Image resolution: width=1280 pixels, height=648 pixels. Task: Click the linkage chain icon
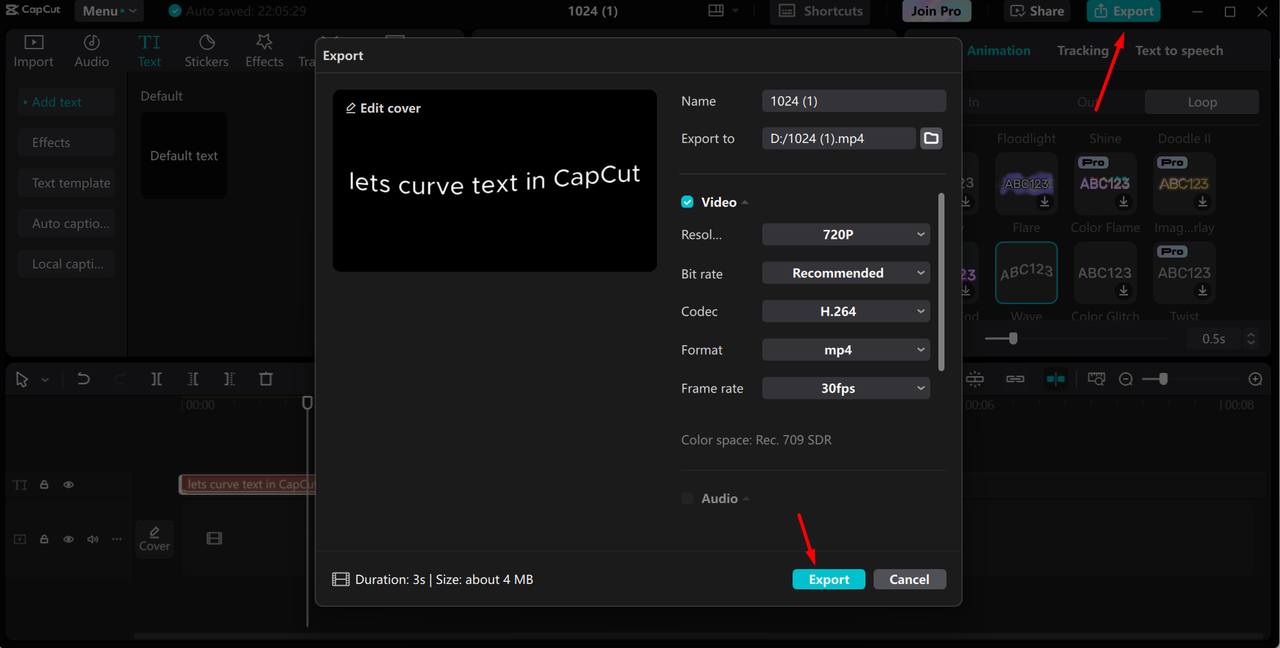click(x=1015, y=379)
